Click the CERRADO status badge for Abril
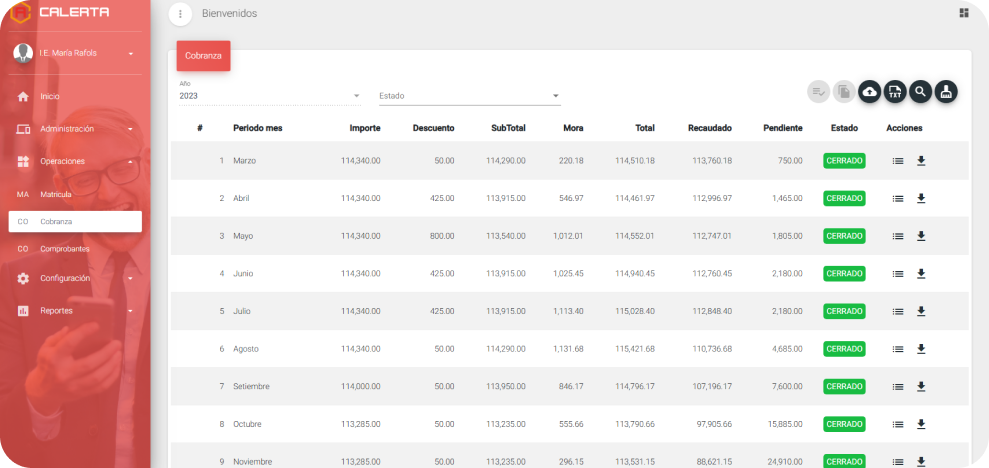 [x=844, y=198]
